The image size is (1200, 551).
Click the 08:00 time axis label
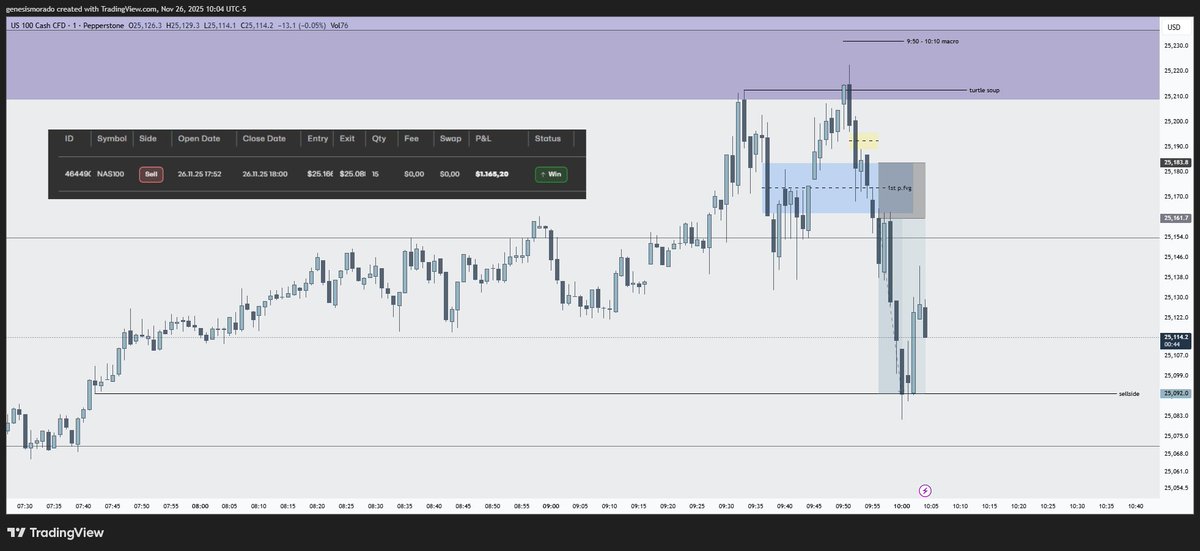point(200,507)
